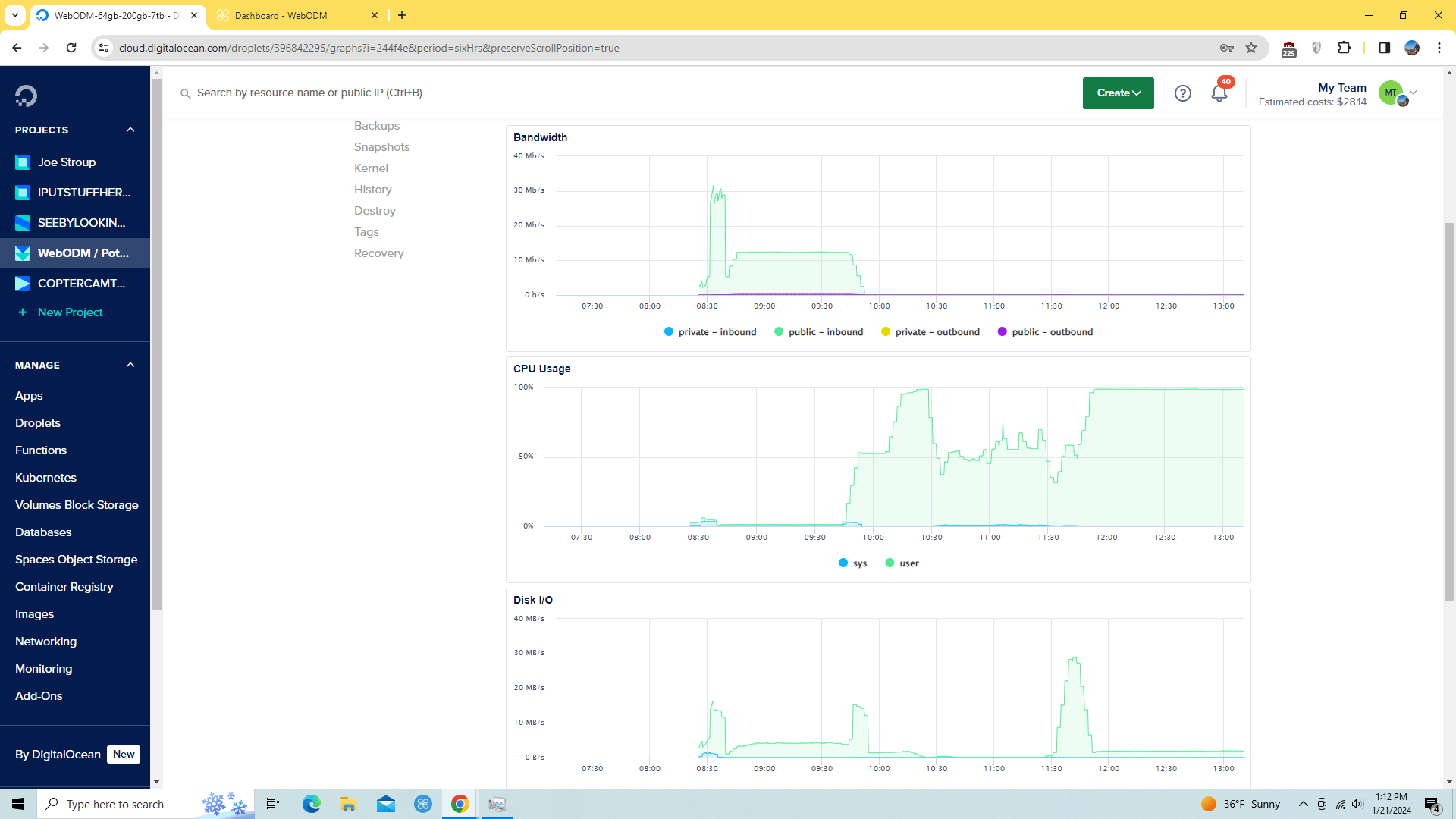Bookmark the page with the star icon
Image resolution: width=1456 pixels, height=819 pixels.
[1251, 47]
